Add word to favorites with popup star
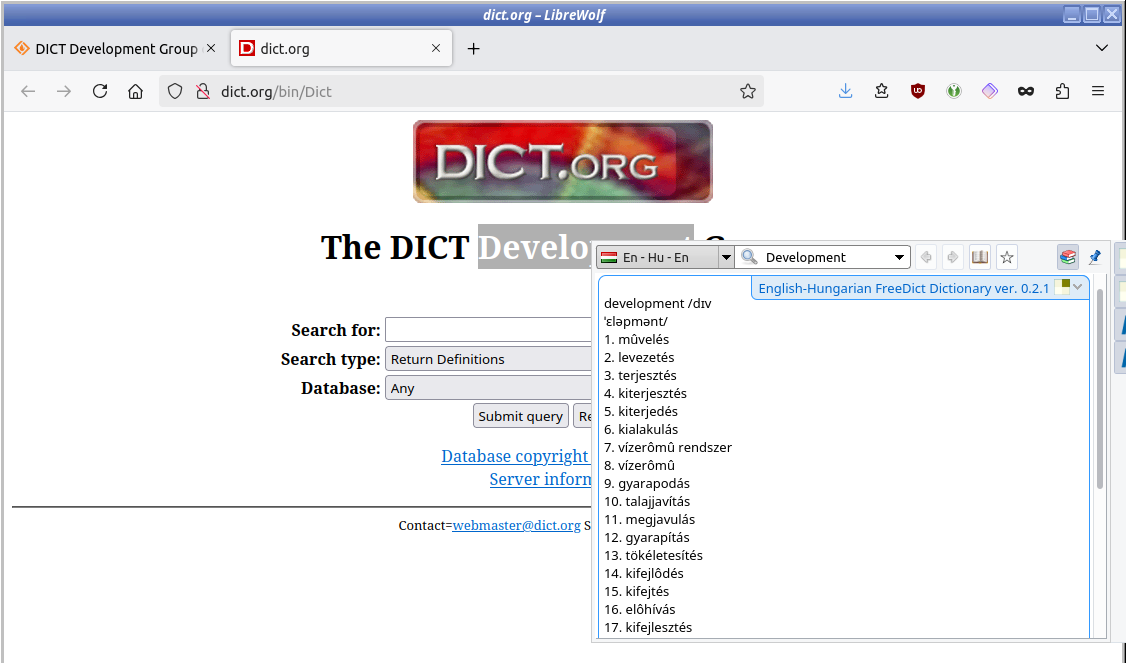 (1007, 257)
